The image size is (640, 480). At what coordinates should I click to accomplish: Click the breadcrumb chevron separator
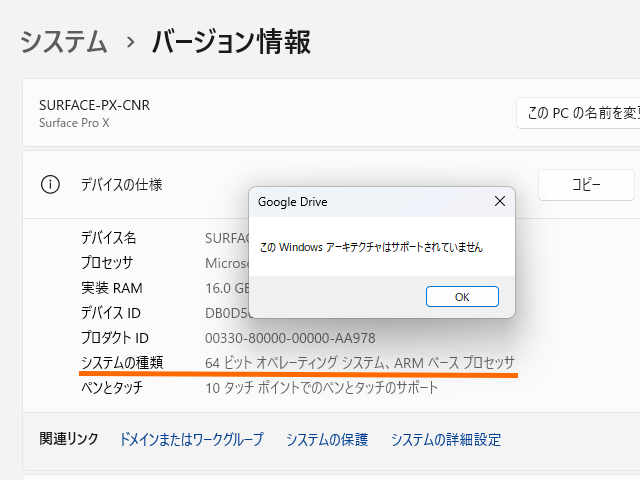click(x=131, y=42)
